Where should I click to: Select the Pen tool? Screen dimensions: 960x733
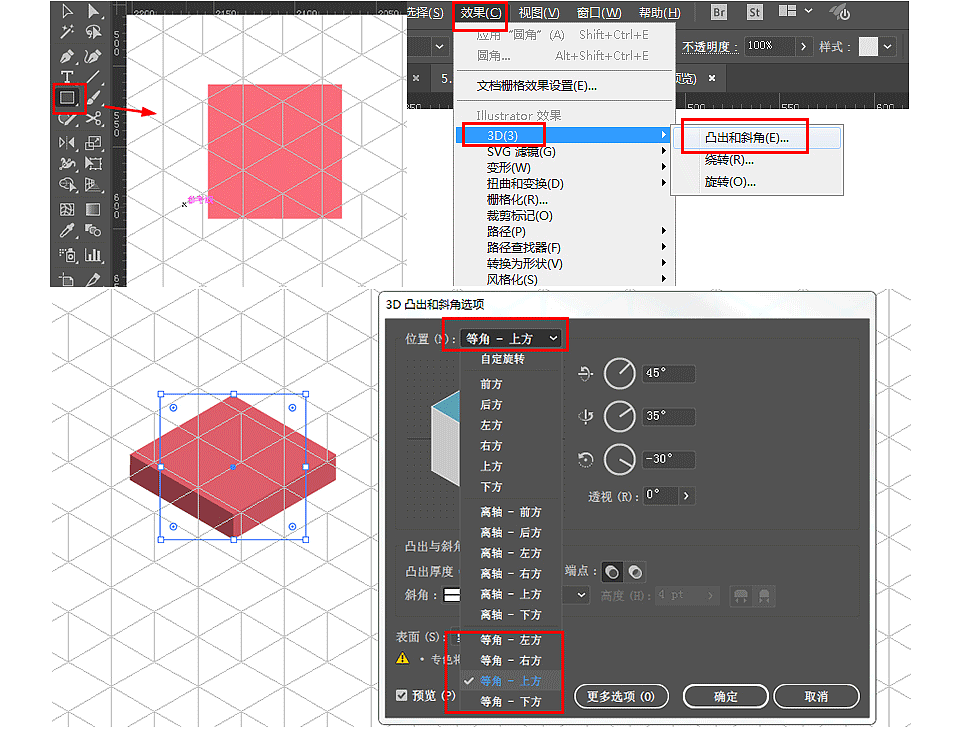(x=67, y=57)
